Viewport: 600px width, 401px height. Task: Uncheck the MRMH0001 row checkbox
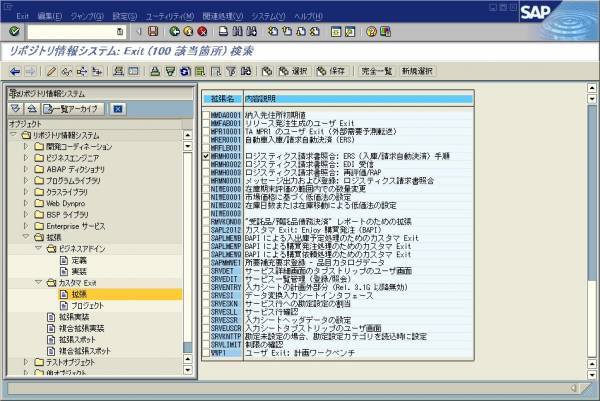(x=205, y=157)
